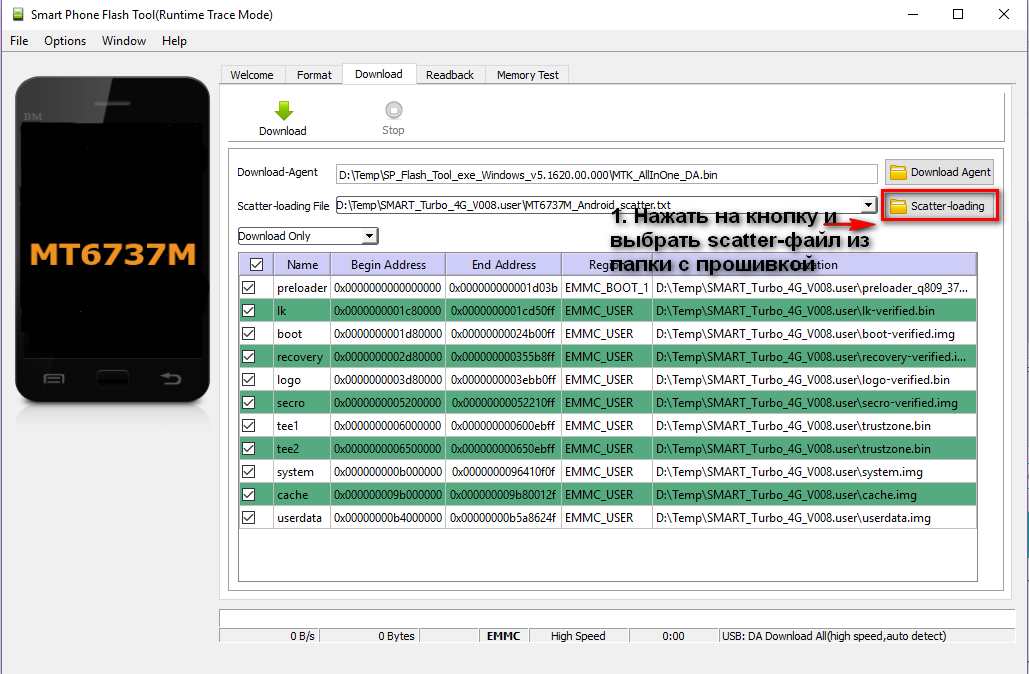
Task: Click the boot-verified.img location cell
Action: 814,333
